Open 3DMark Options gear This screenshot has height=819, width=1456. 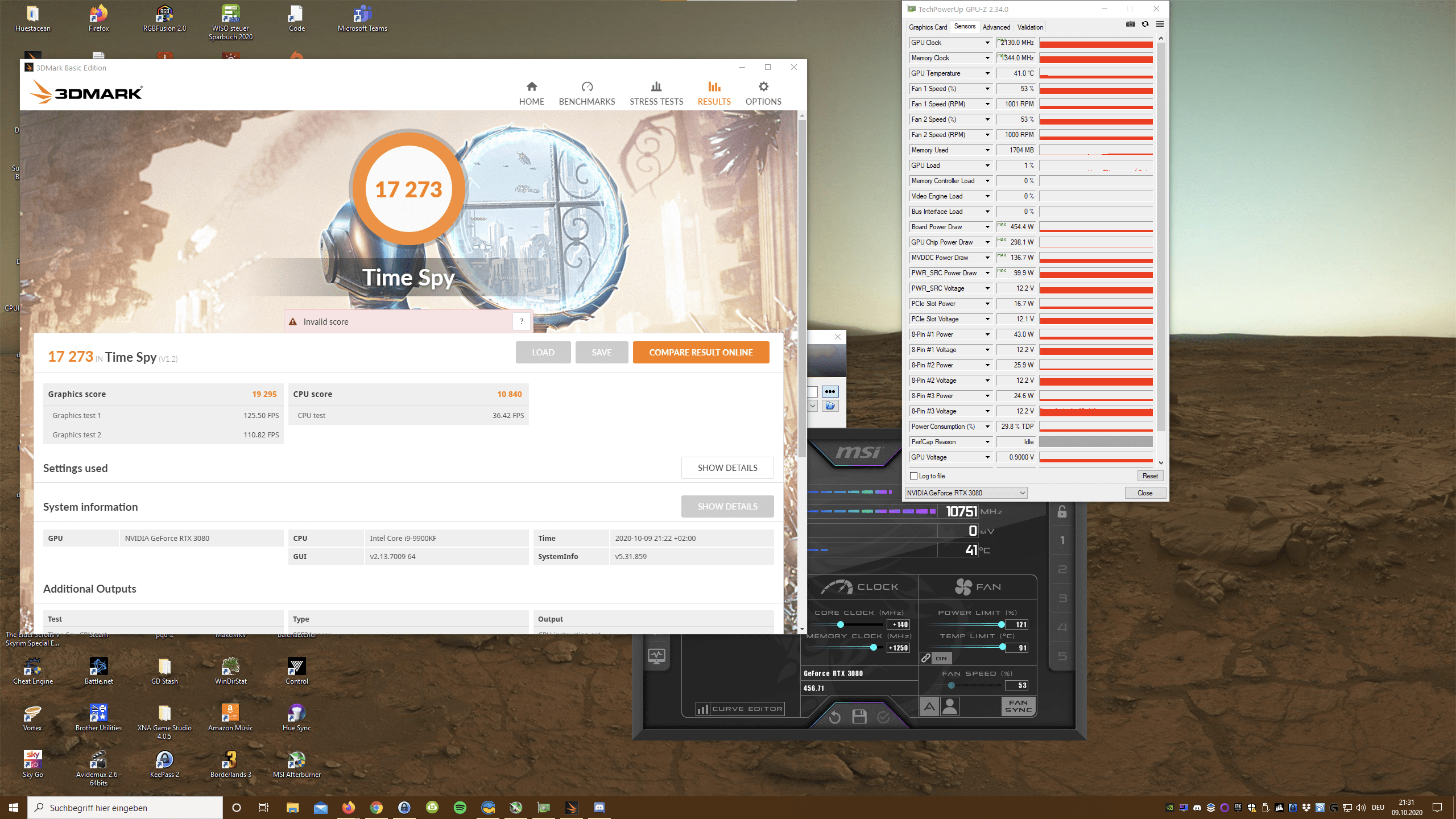point(763,93)
